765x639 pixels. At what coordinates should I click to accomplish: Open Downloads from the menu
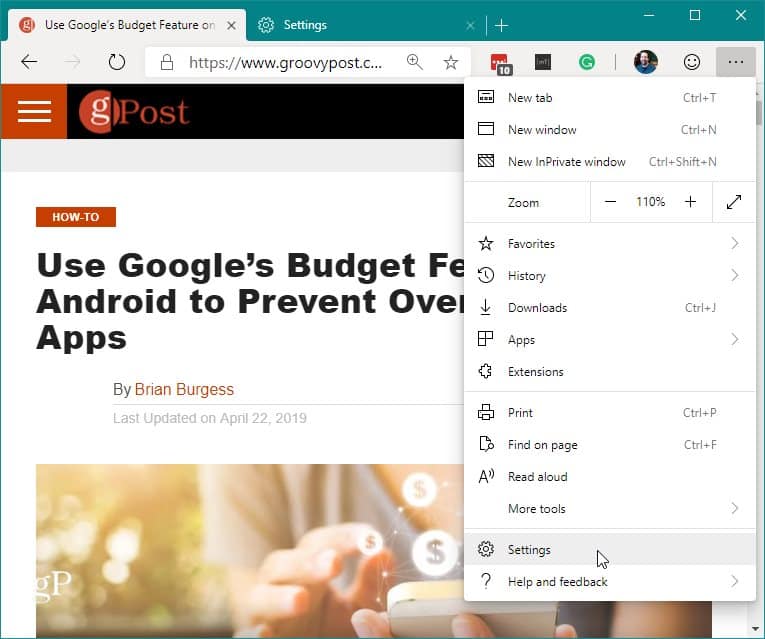[610, 308]
